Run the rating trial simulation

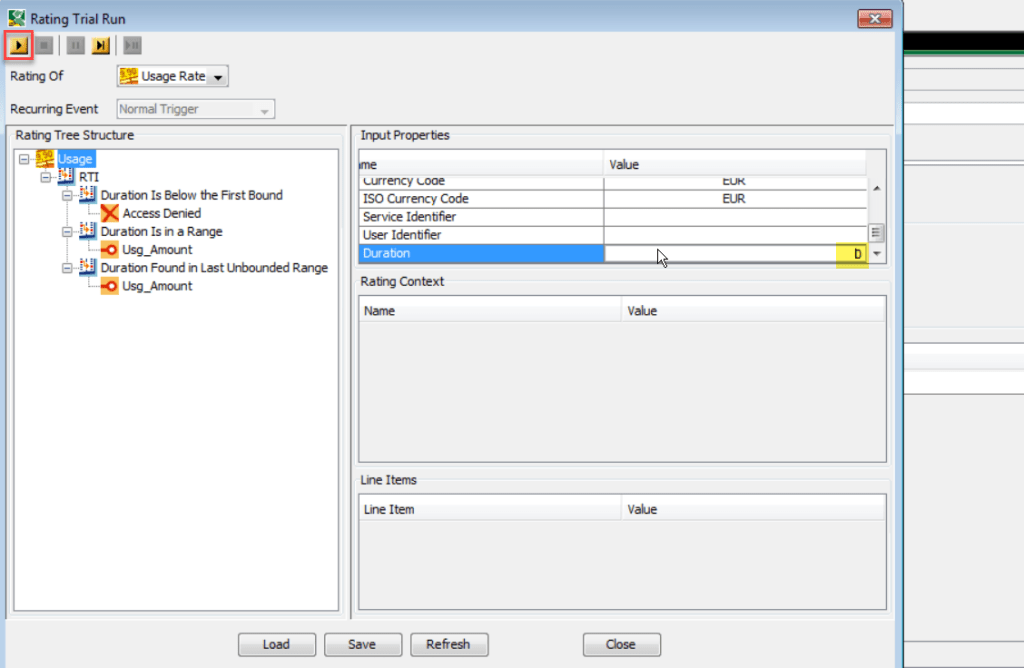[18, 45]
